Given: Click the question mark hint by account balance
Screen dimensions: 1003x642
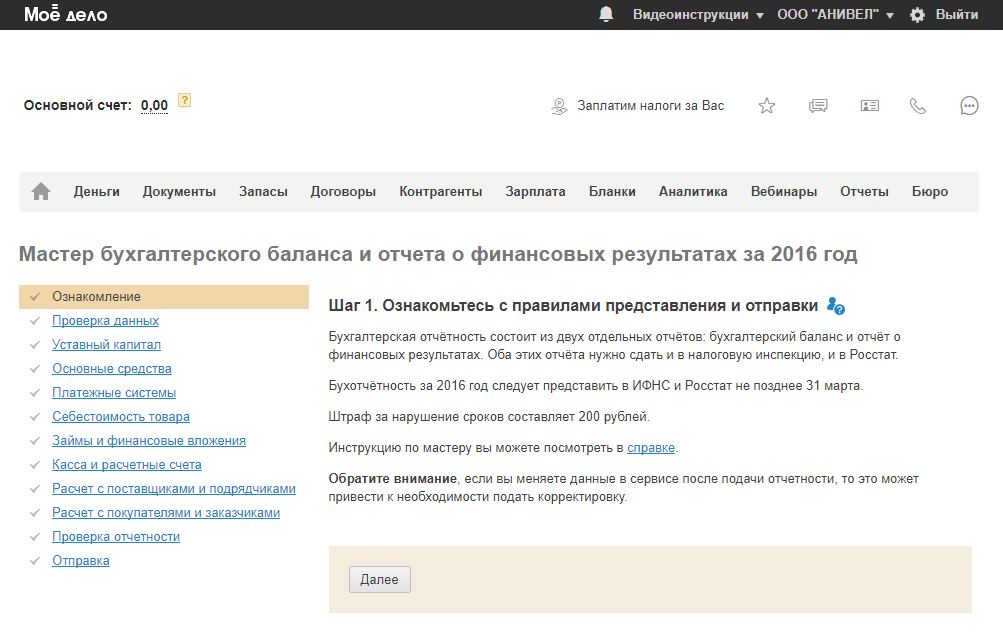Looking at the screenshot, I should point(184,100).
